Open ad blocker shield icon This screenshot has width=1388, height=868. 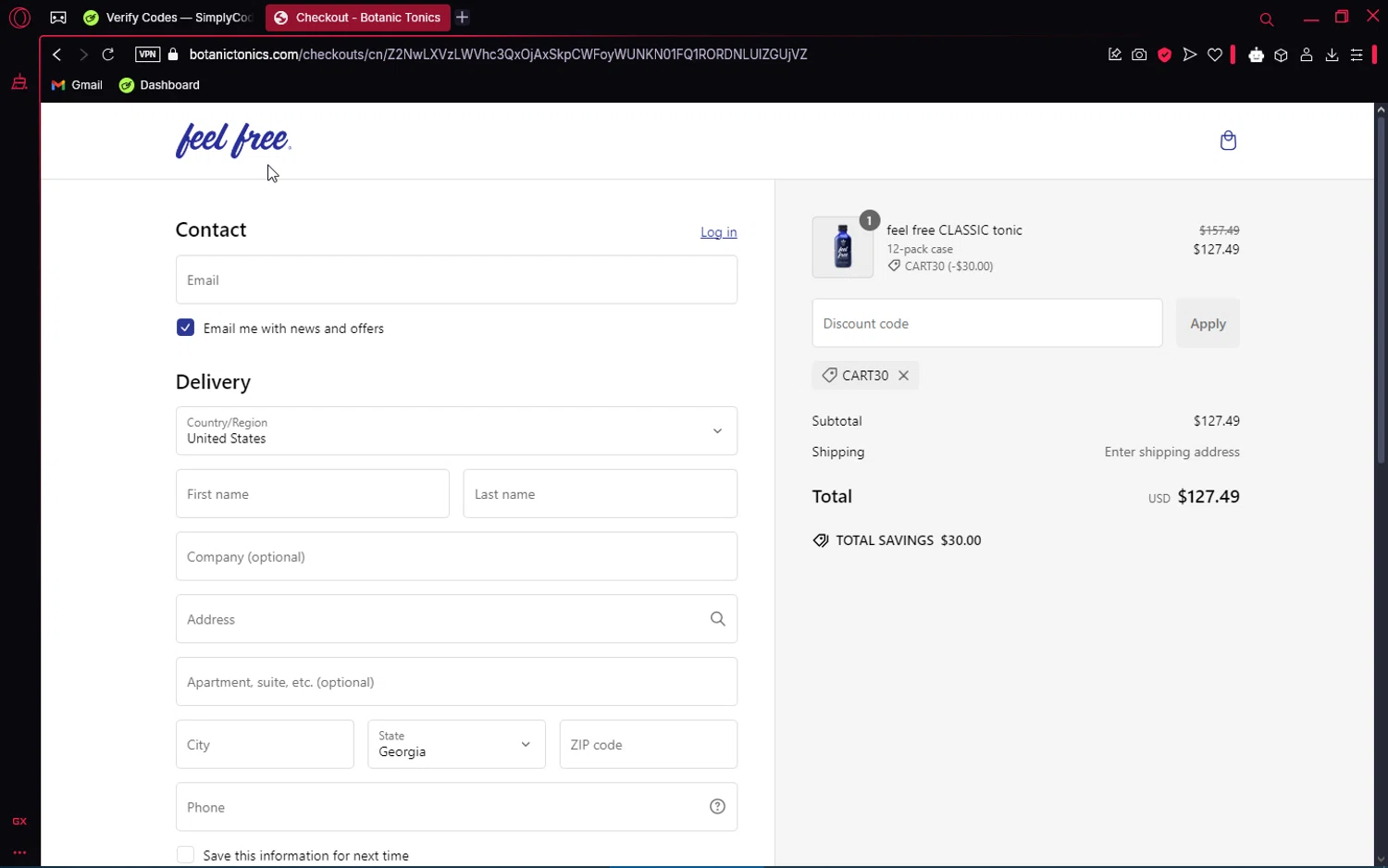pos(1165,55)
